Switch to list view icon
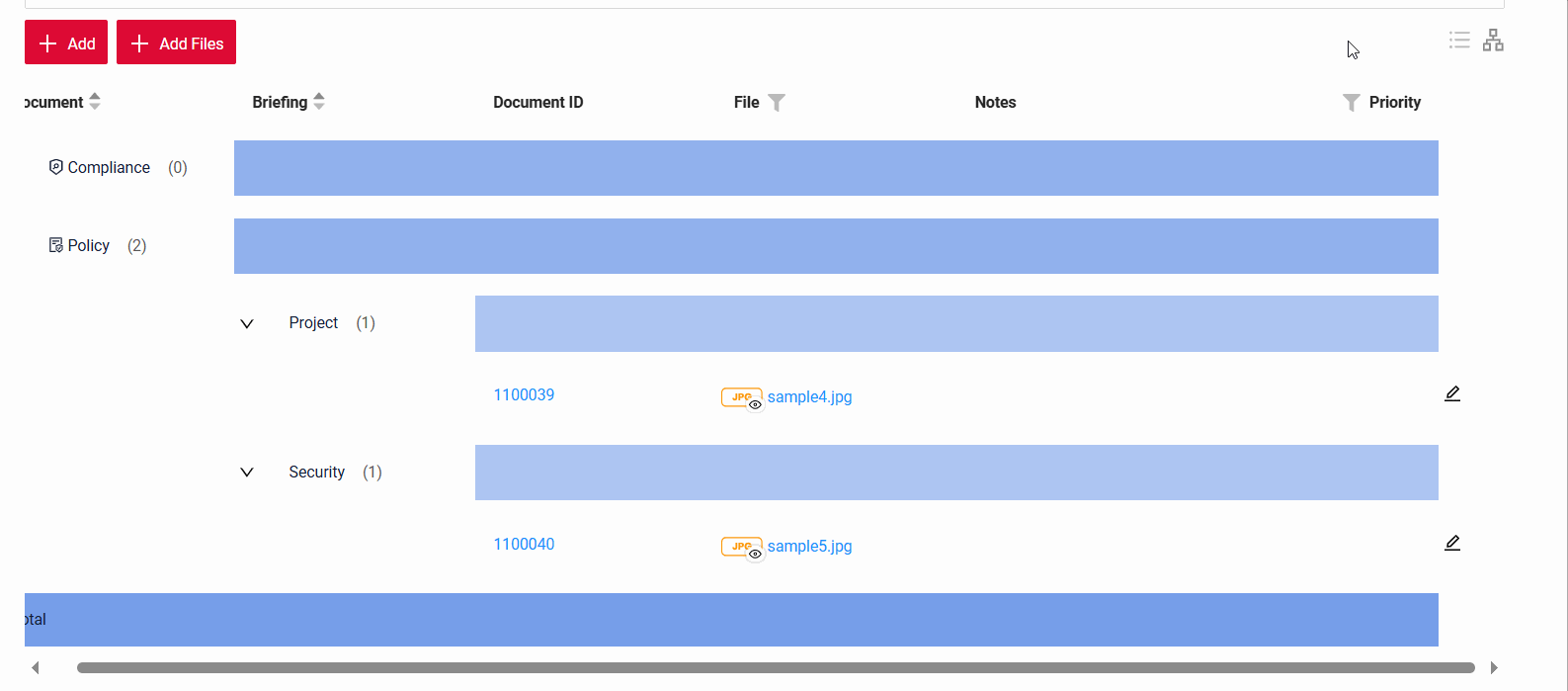 (x=1459, y=41)
